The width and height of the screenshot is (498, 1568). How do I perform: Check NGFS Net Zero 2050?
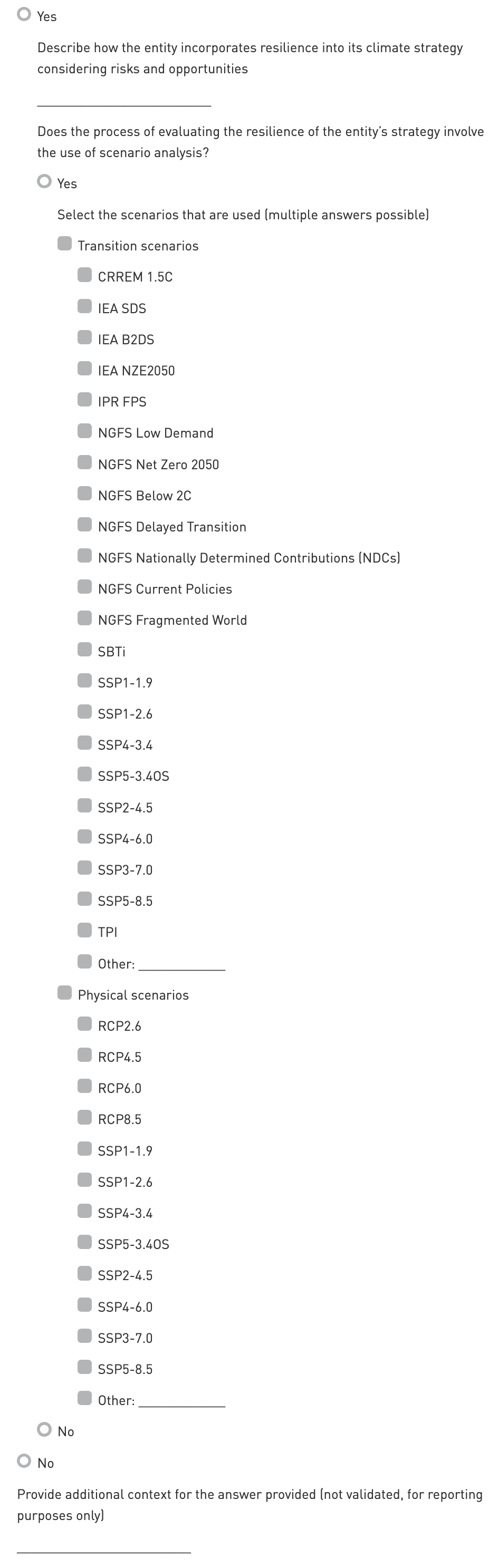pos(84,462)
